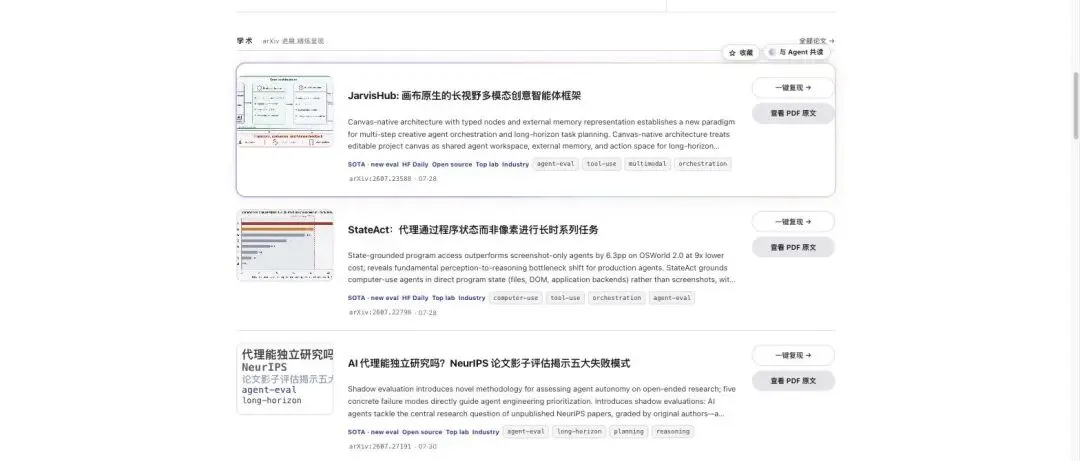Image resolution: width=1080 pixels, height=461 pixels.
Task: Open the JarvisHub paper title
Action: pyautogui.click(x=464, y=96)
